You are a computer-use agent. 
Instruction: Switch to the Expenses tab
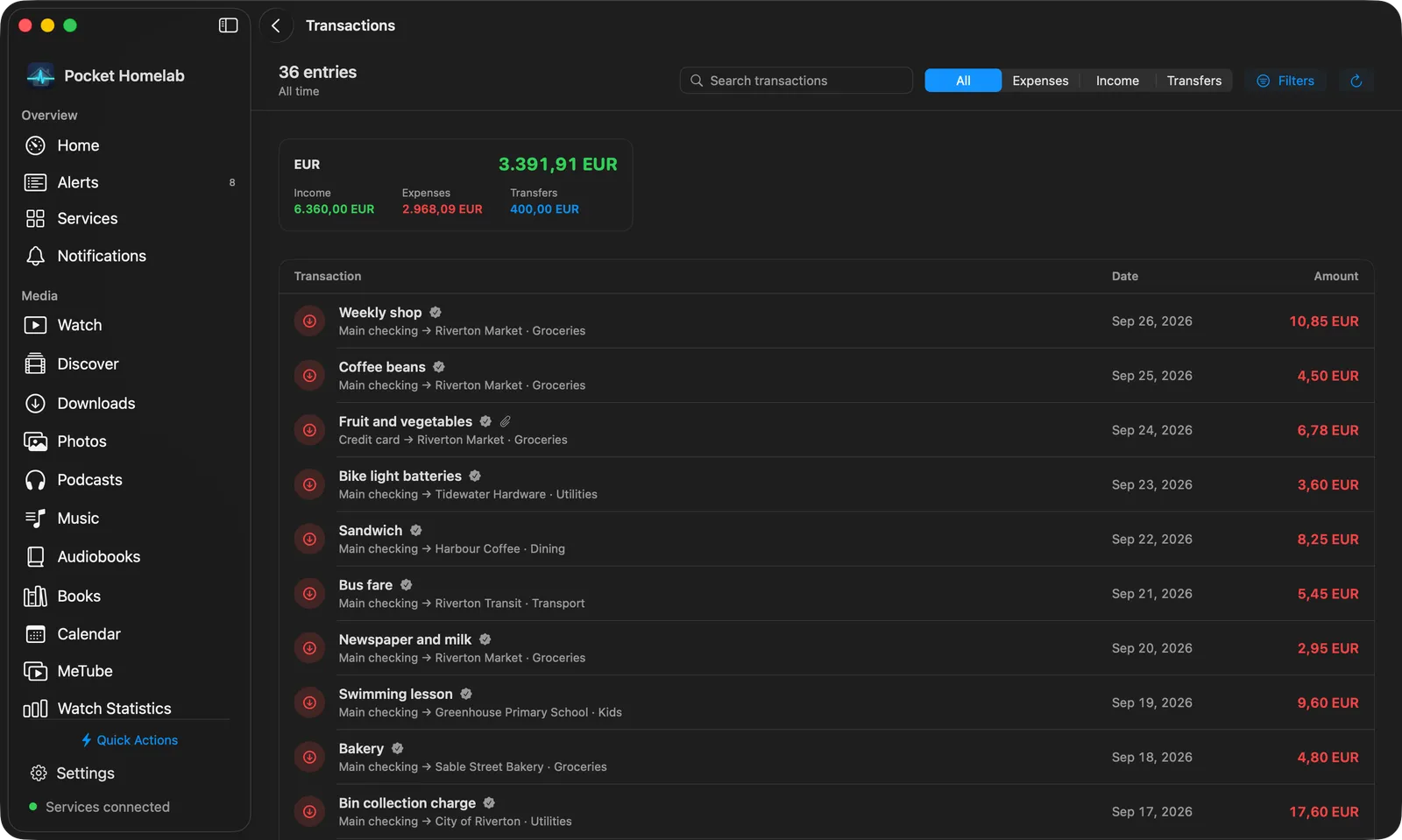[x=1040, y=81]
